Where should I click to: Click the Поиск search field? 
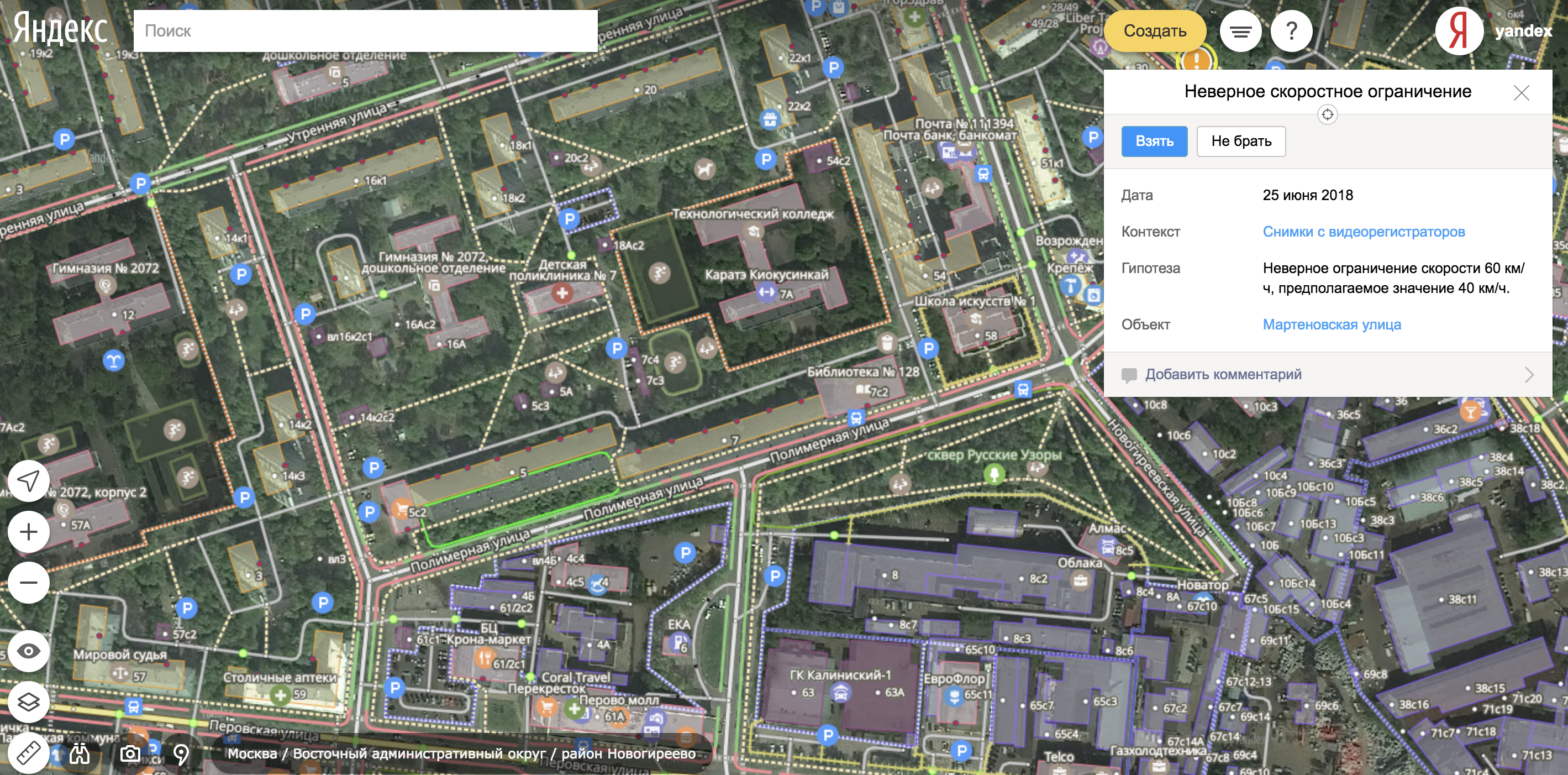tap(365, 30)
